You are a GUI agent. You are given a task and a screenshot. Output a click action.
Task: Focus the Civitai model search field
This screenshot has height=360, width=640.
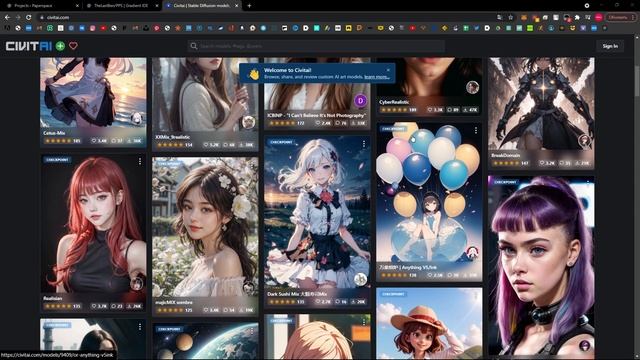[316, 46]
